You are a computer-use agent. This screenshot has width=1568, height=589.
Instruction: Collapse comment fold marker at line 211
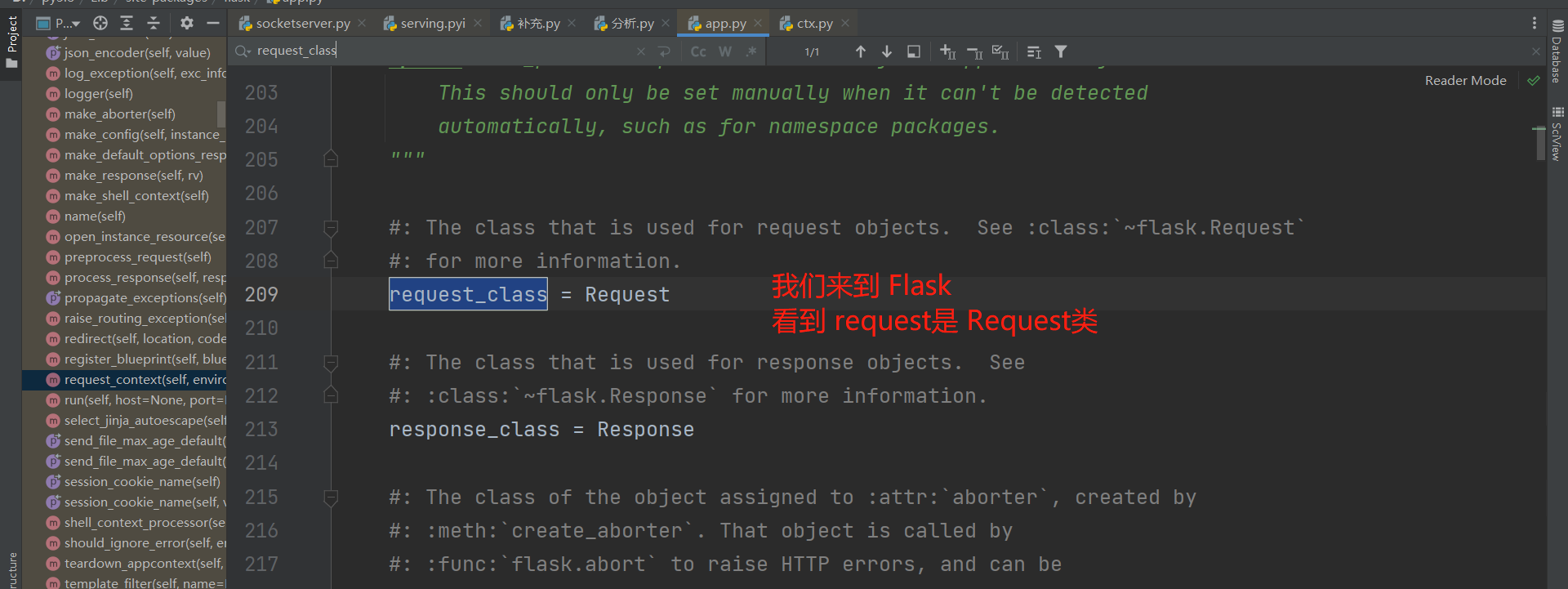tap(331, 362)
